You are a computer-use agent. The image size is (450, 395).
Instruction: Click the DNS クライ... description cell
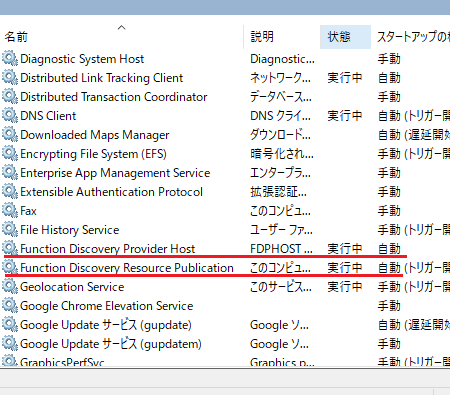coord(280,116)
